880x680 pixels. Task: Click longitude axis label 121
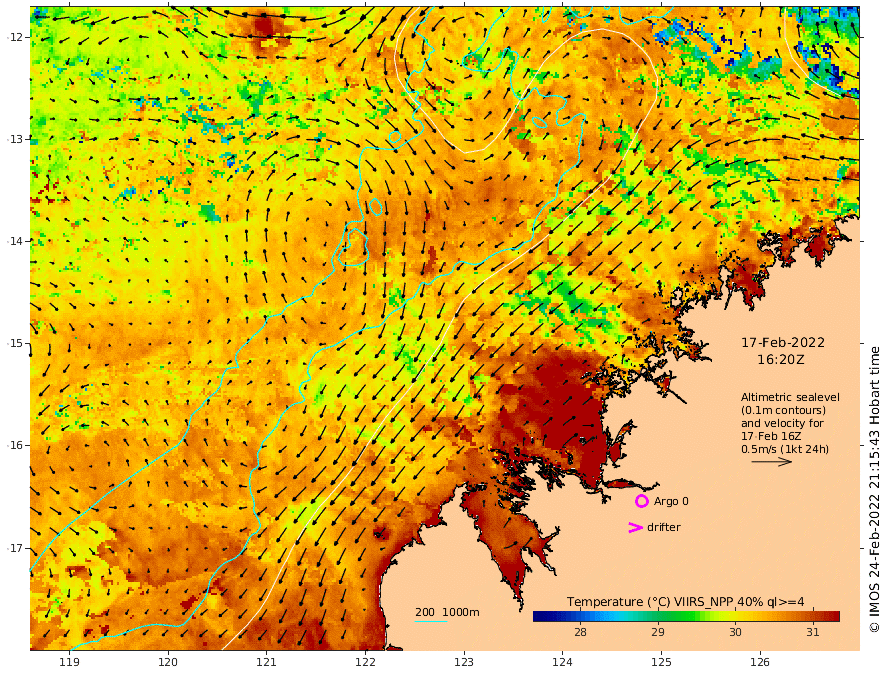pos(267,662)
